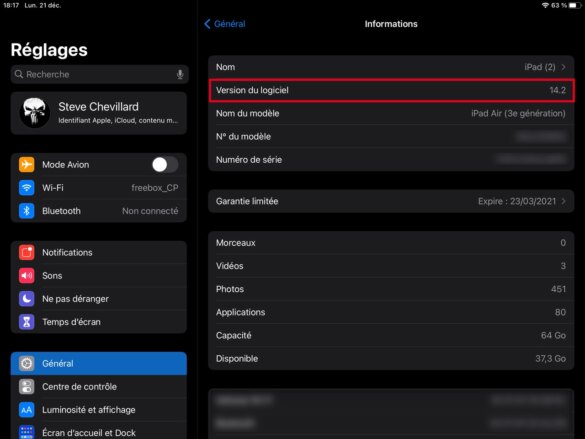
Task: Open the Wi-Fi settings row
Action: click(x=99, y=188)
